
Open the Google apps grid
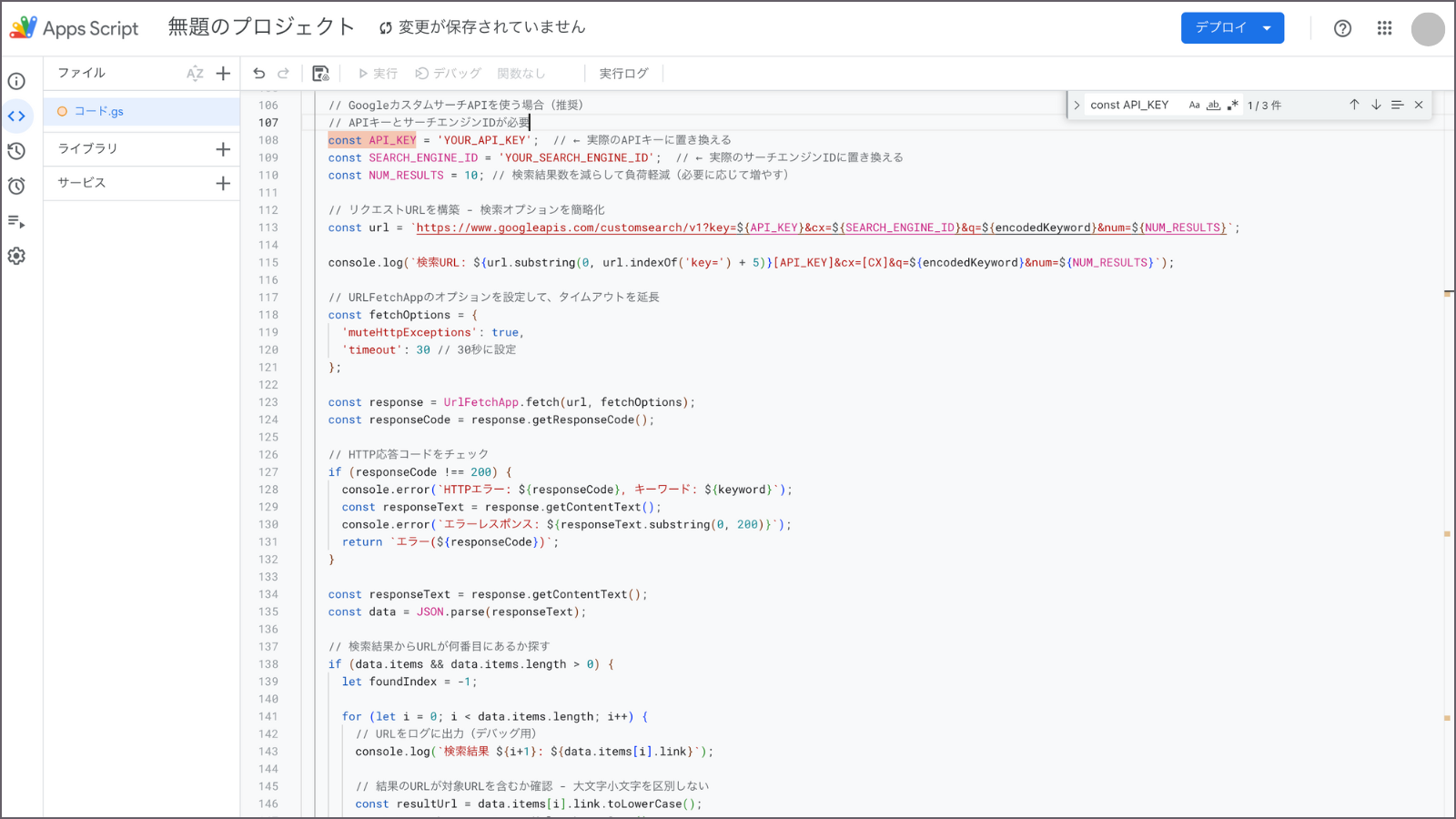[x=1384, y=28]
